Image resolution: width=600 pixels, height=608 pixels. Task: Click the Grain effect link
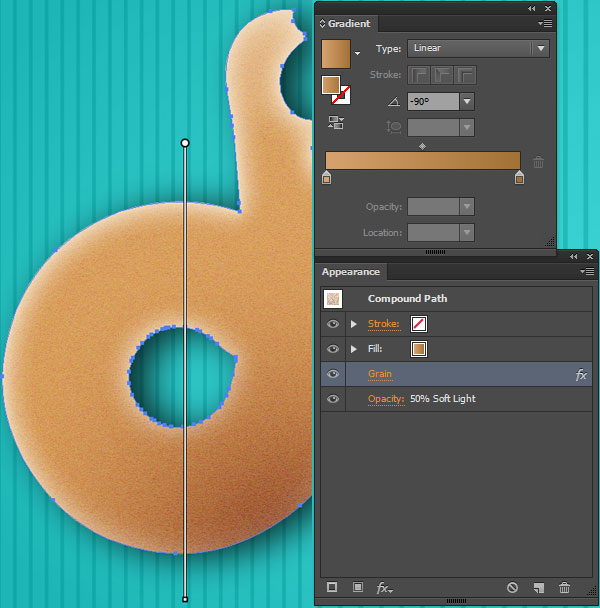[380, 374]
